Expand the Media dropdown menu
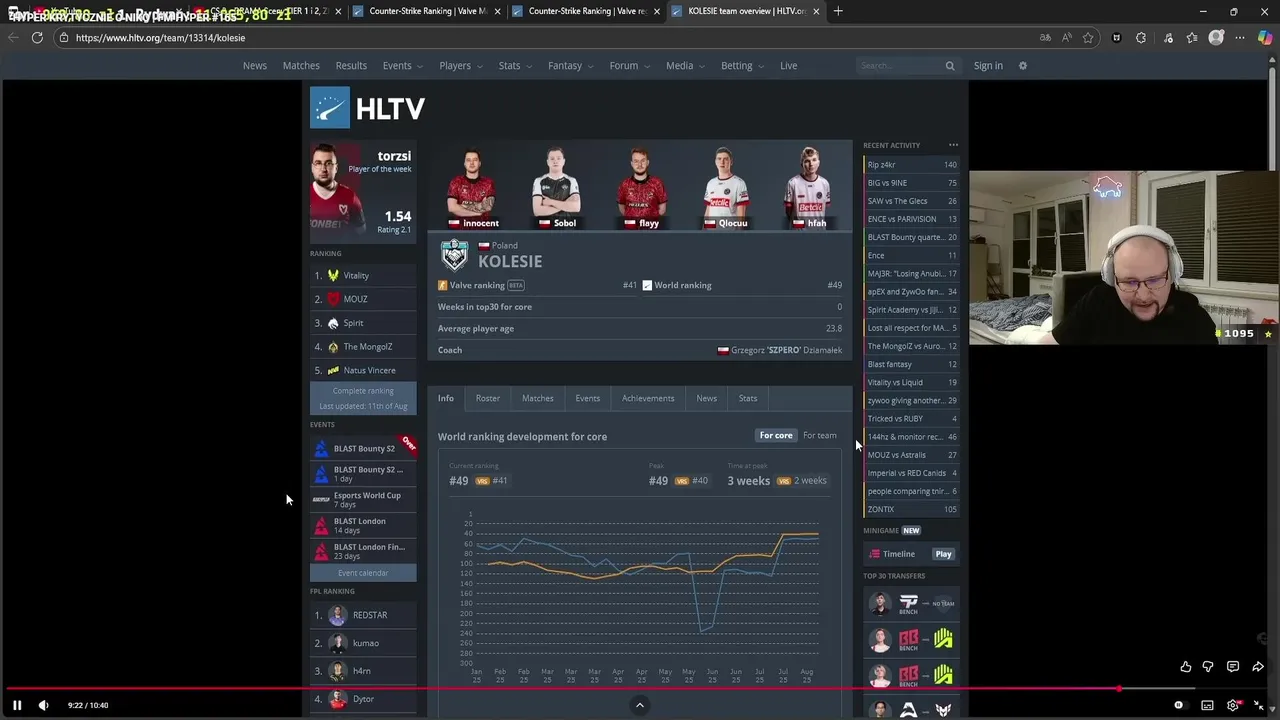Image resolution: width=1280 pixels, height=720 pixels. (685, 66)
